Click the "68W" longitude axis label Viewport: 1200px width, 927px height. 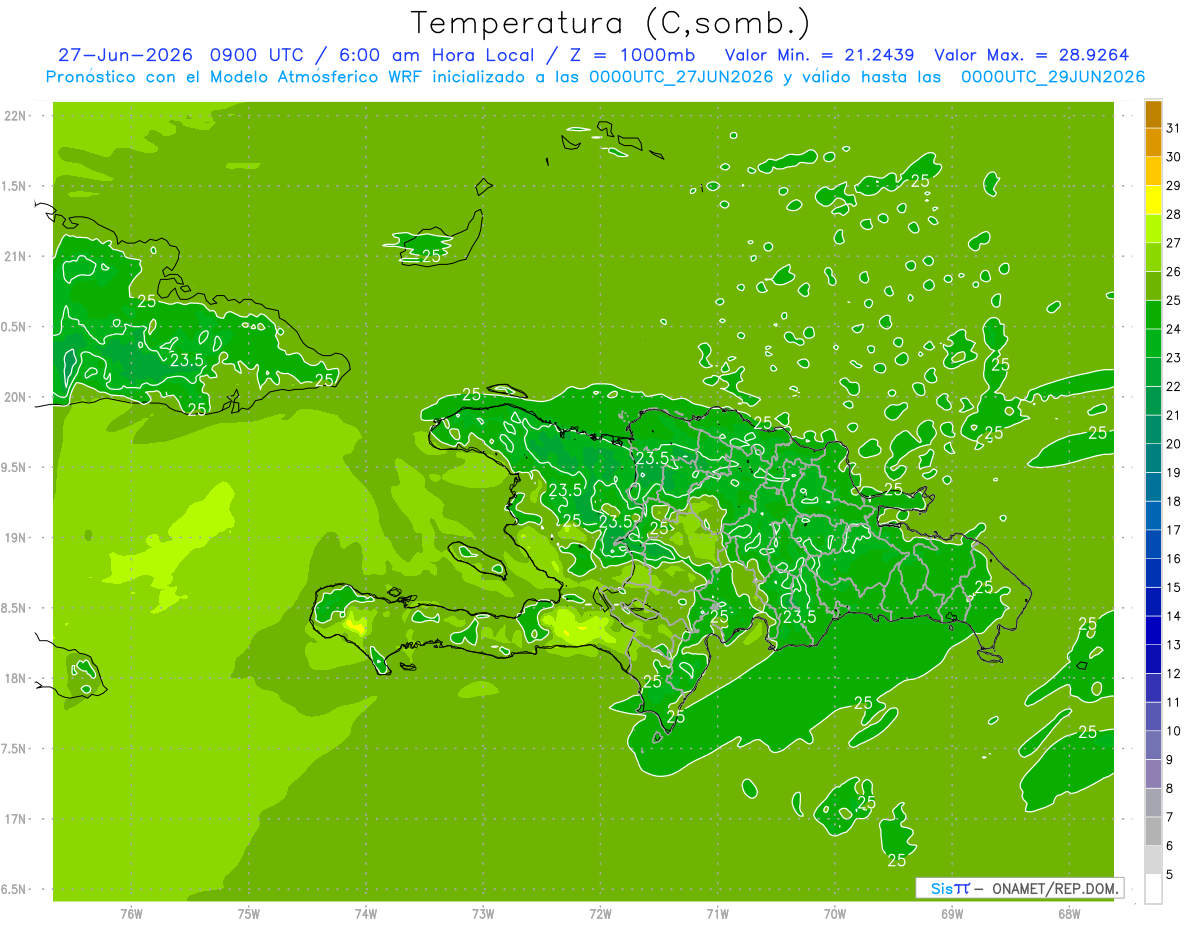(1069, 913)
